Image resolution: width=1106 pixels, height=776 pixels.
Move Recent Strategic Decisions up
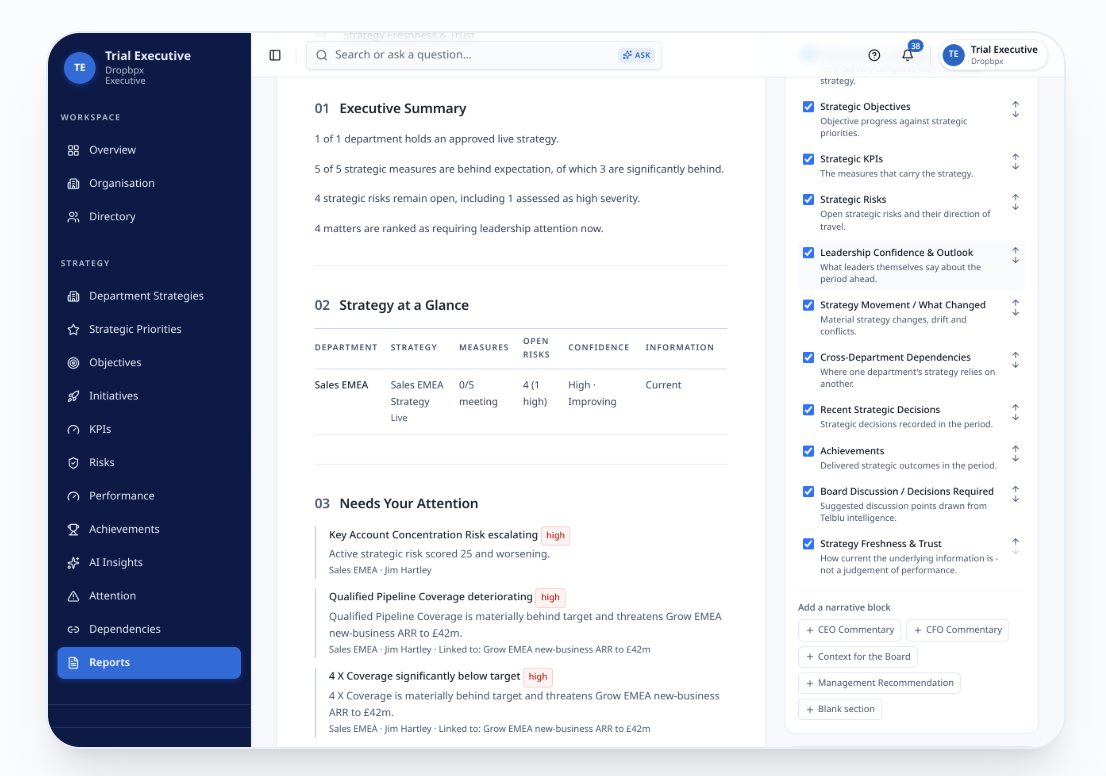coord(1016,408)
